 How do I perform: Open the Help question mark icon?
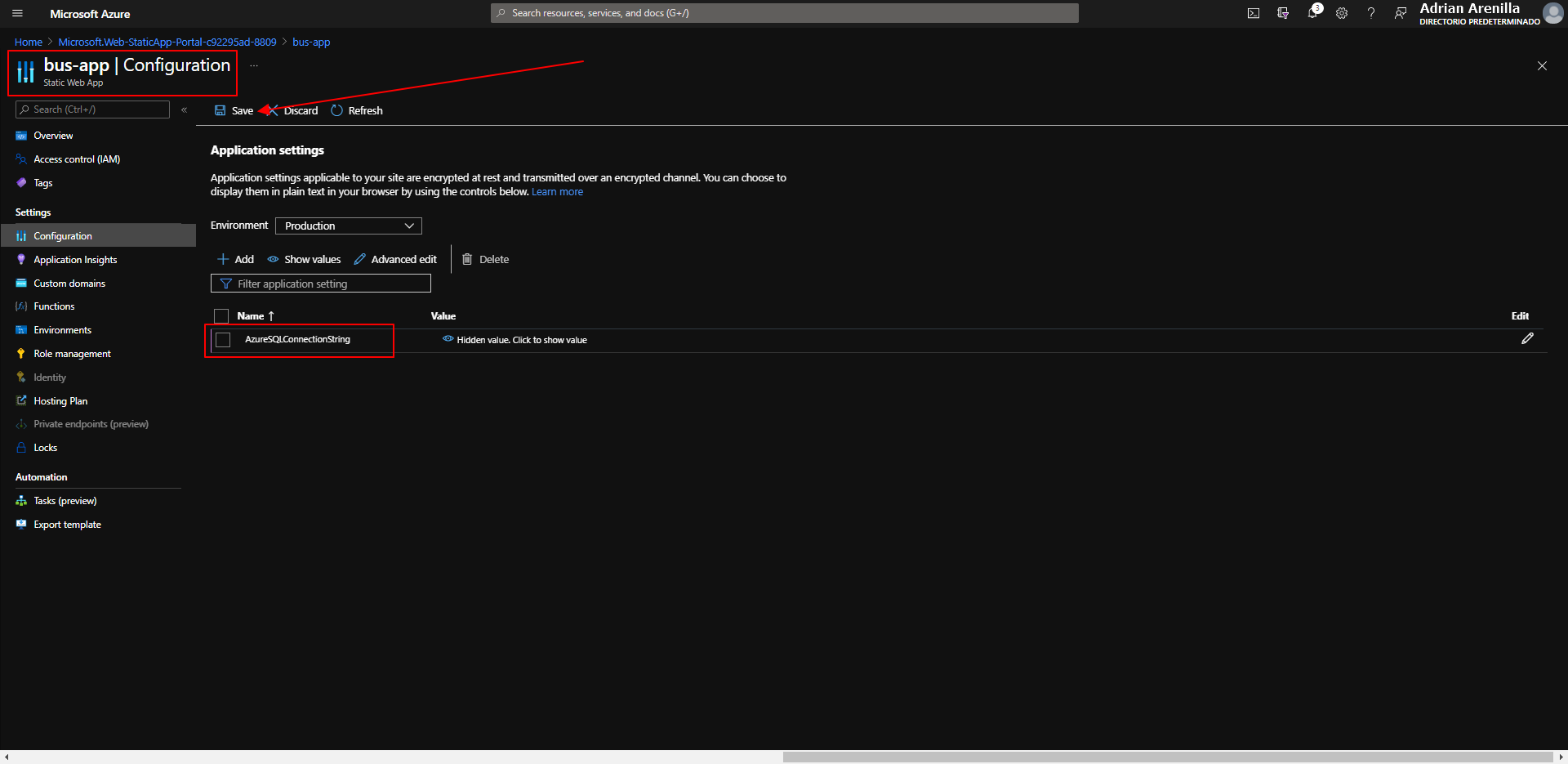pyautogui.click(x=1371, y=13)
